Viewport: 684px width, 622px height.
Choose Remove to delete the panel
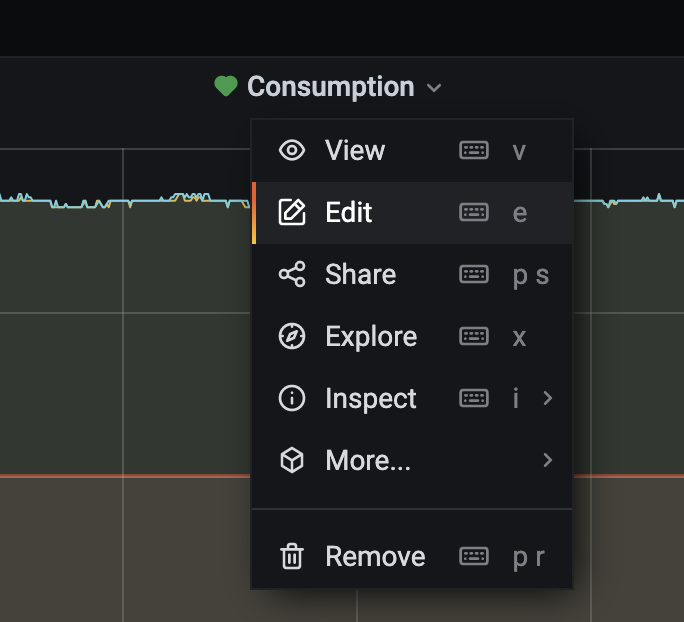[x=375, y=557]
